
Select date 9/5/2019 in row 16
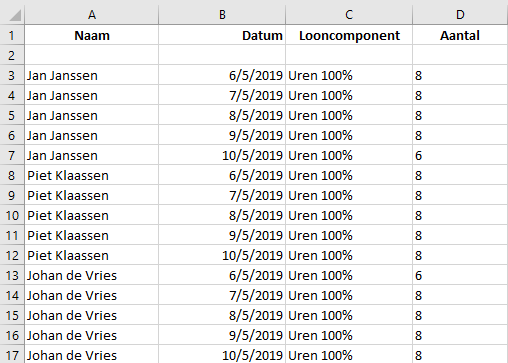222,335
